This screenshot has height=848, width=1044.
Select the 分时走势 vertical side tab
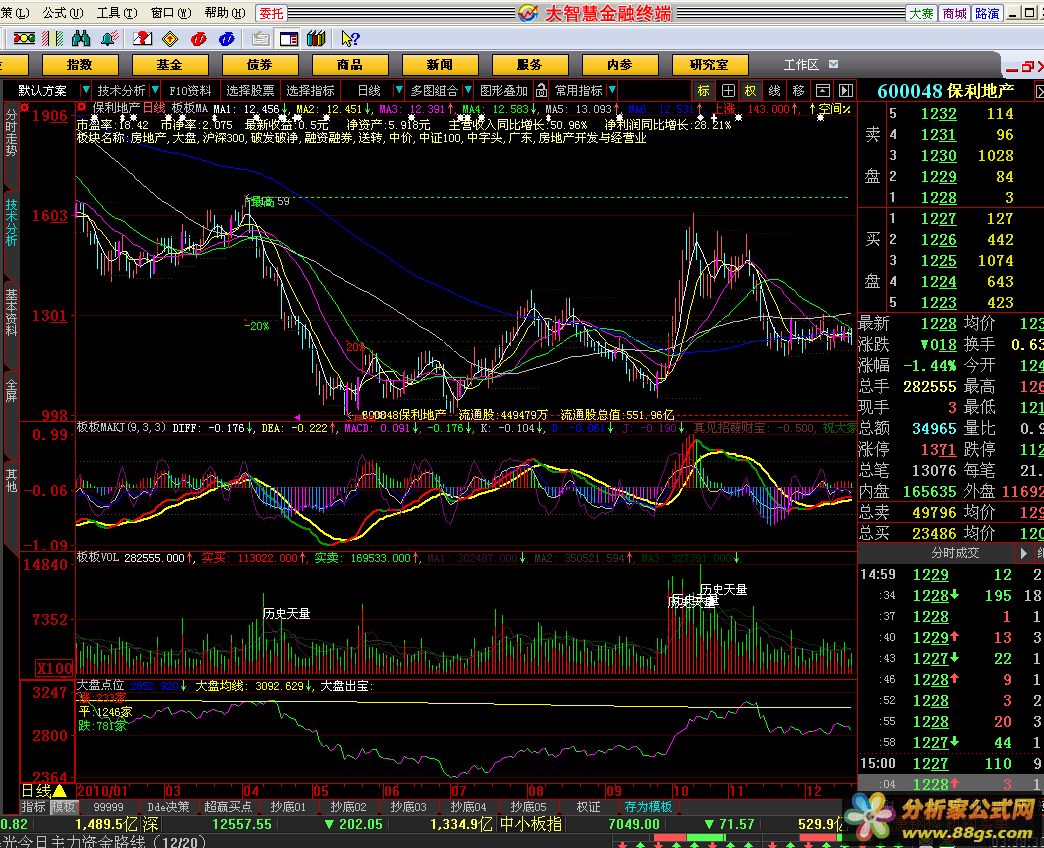(x=11, y=133)
